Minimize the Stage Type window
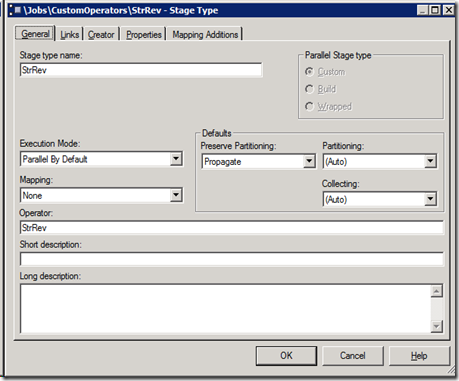 (423, 10)
